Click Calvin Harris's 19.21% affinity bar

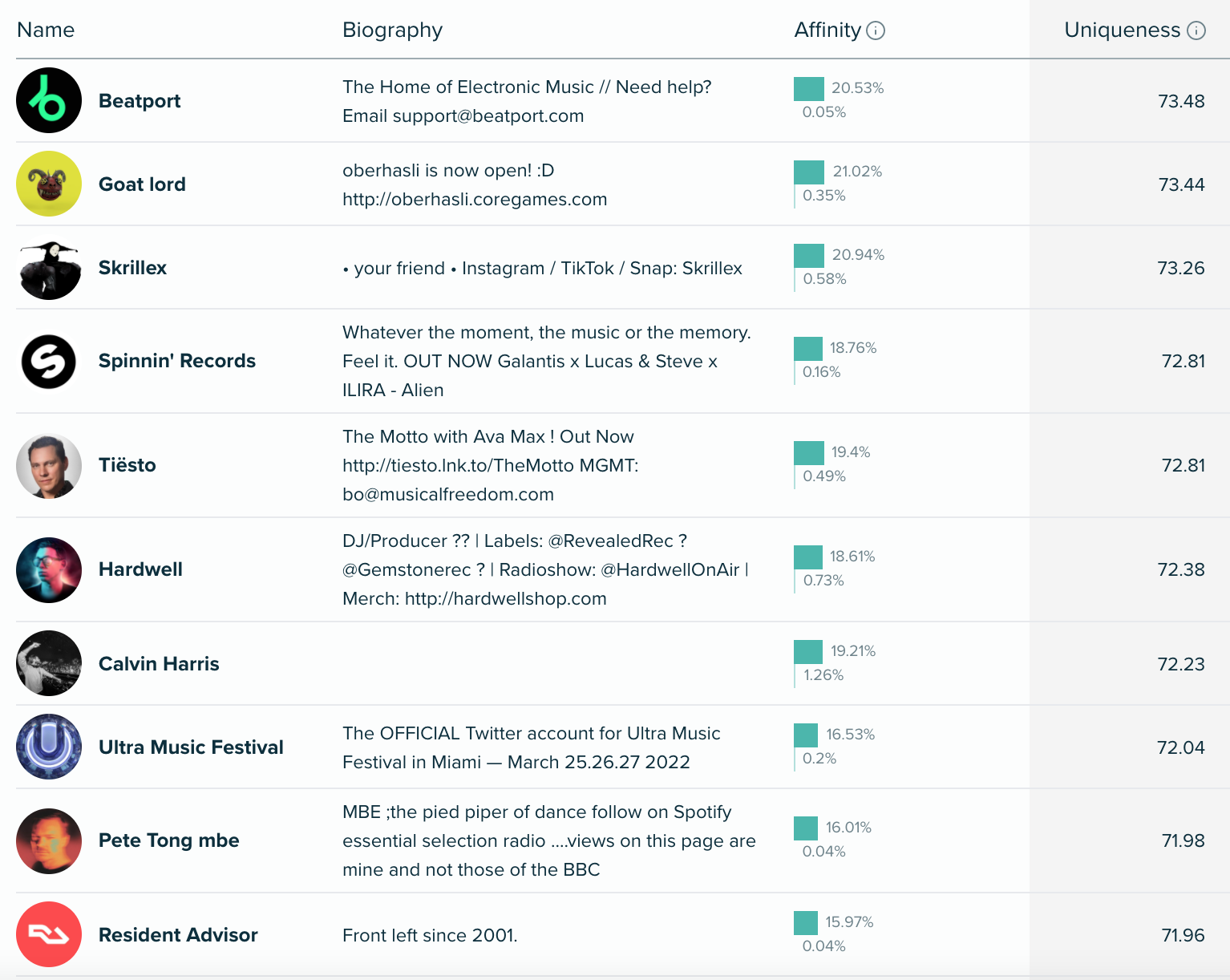click(x=808, y=652)
